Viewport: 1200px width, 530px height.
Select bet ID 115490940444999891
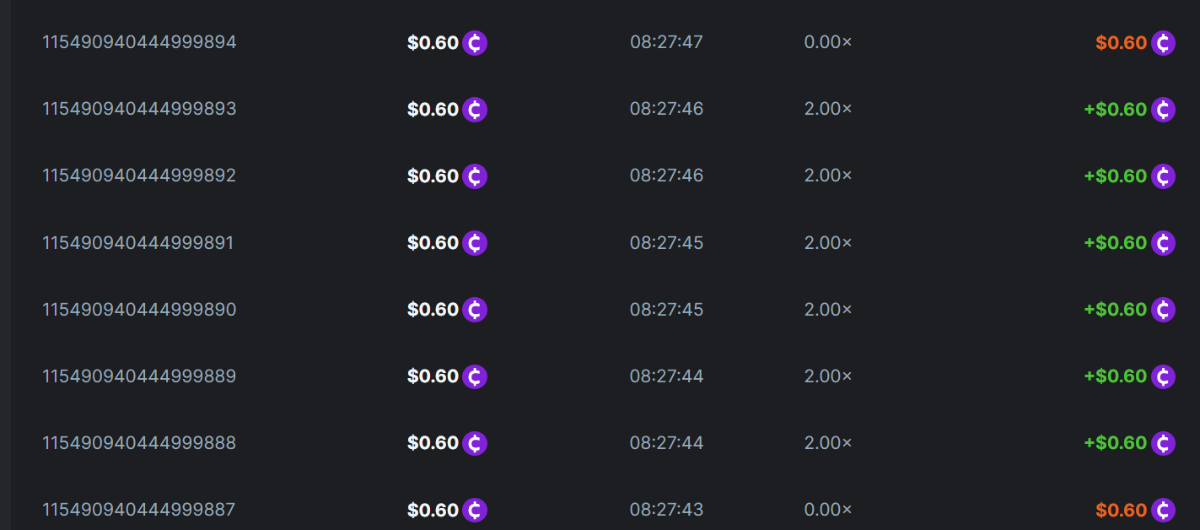pyautogui.click(x=138, y=243)
